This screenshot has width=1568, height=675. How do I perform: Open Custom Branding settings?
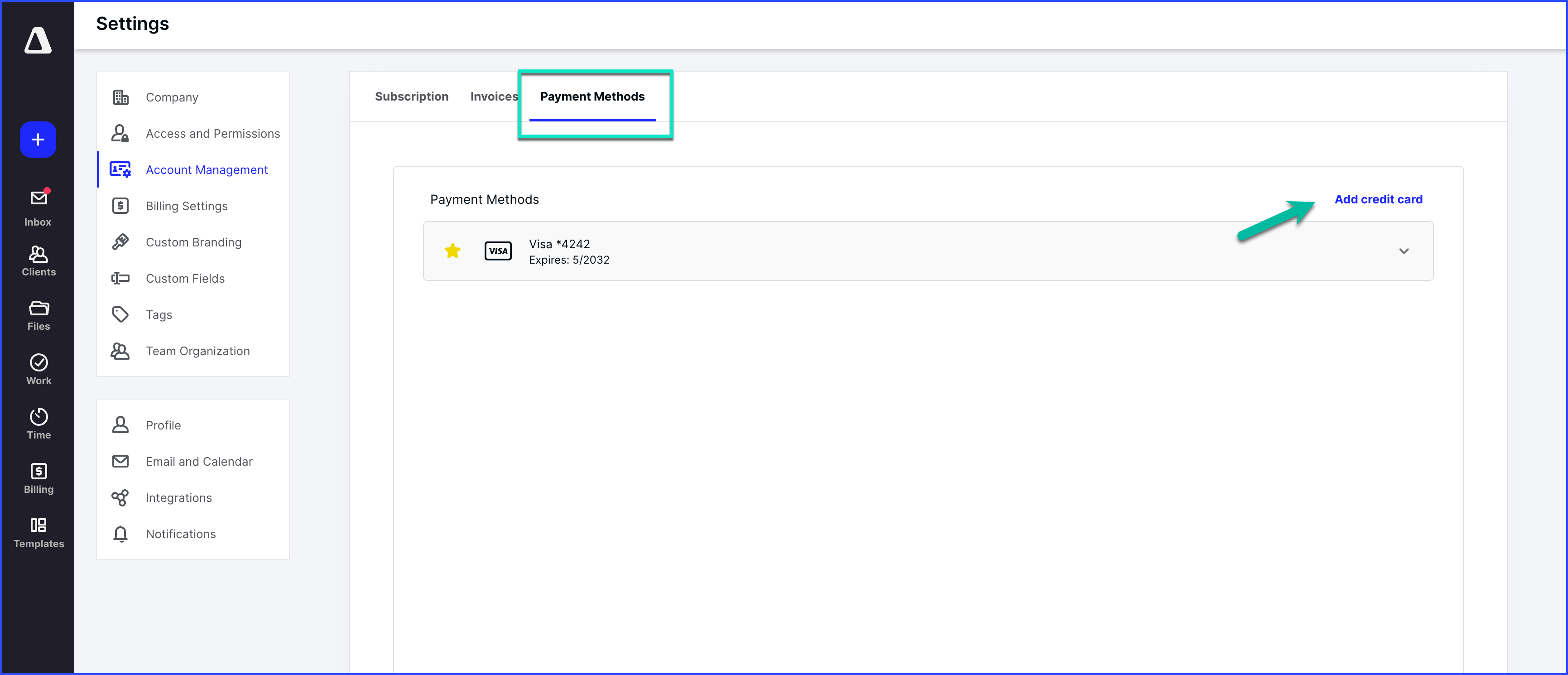click(193, 242)
